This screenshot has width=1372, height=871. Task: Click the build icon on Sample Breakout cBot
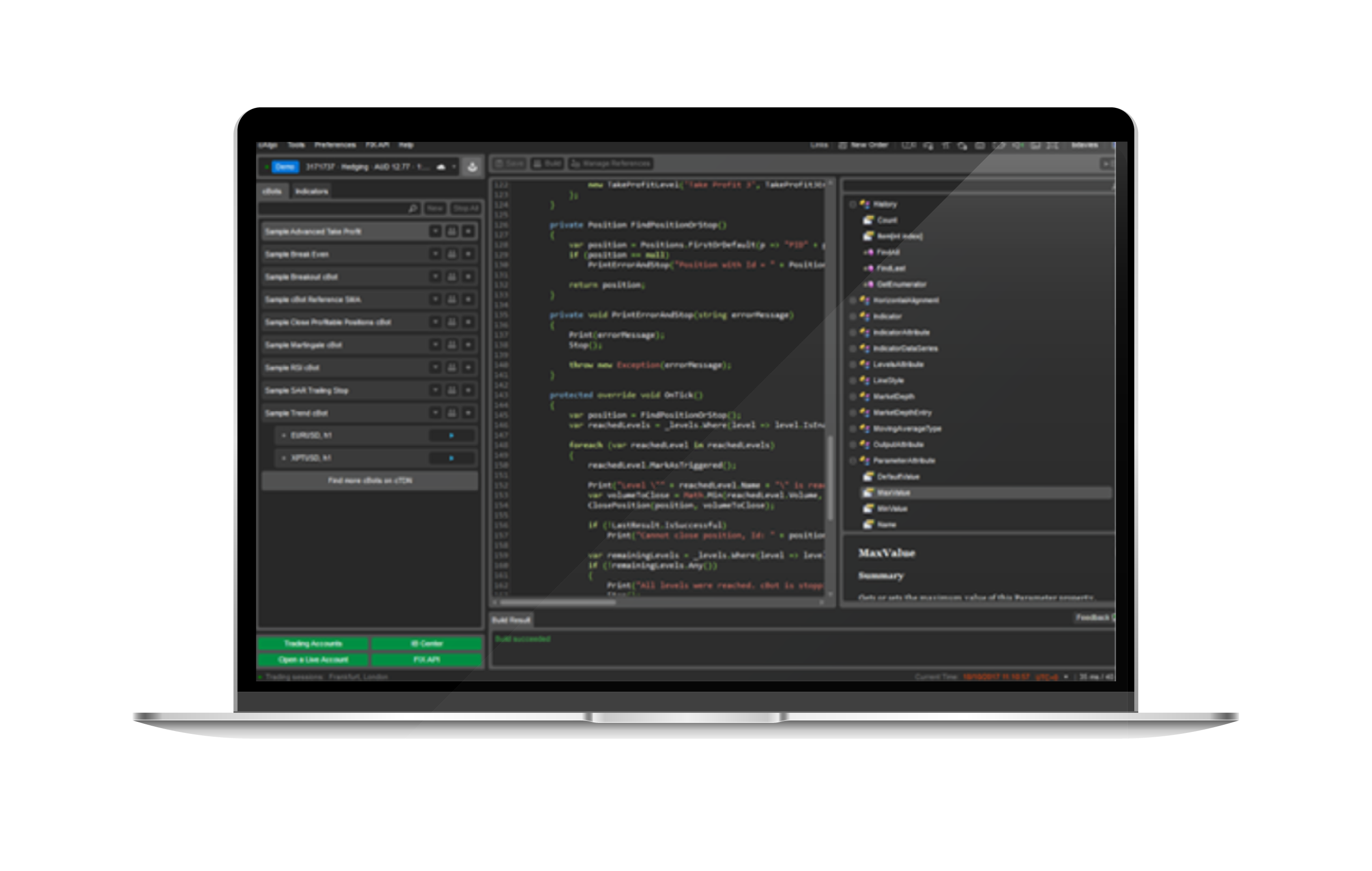(451, 277)
